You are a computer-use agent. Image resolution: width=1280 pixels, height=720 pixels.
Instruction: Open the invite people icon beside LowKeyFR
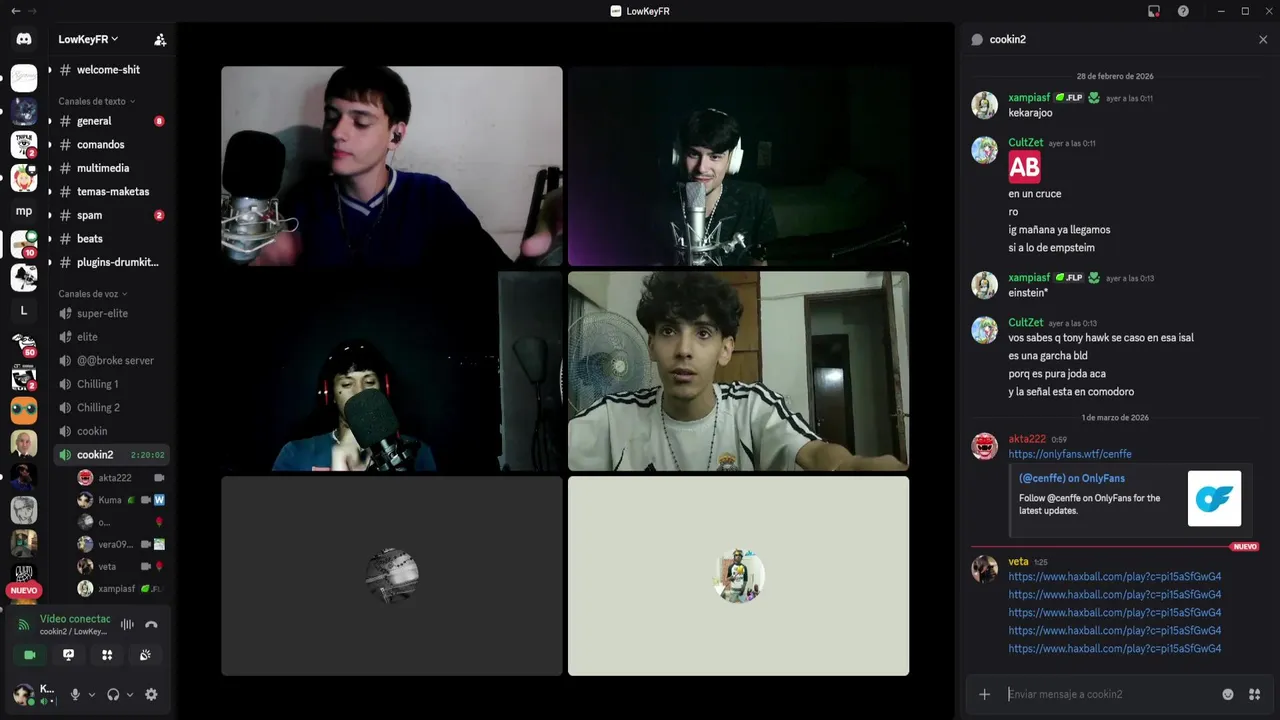pos(160,40)
